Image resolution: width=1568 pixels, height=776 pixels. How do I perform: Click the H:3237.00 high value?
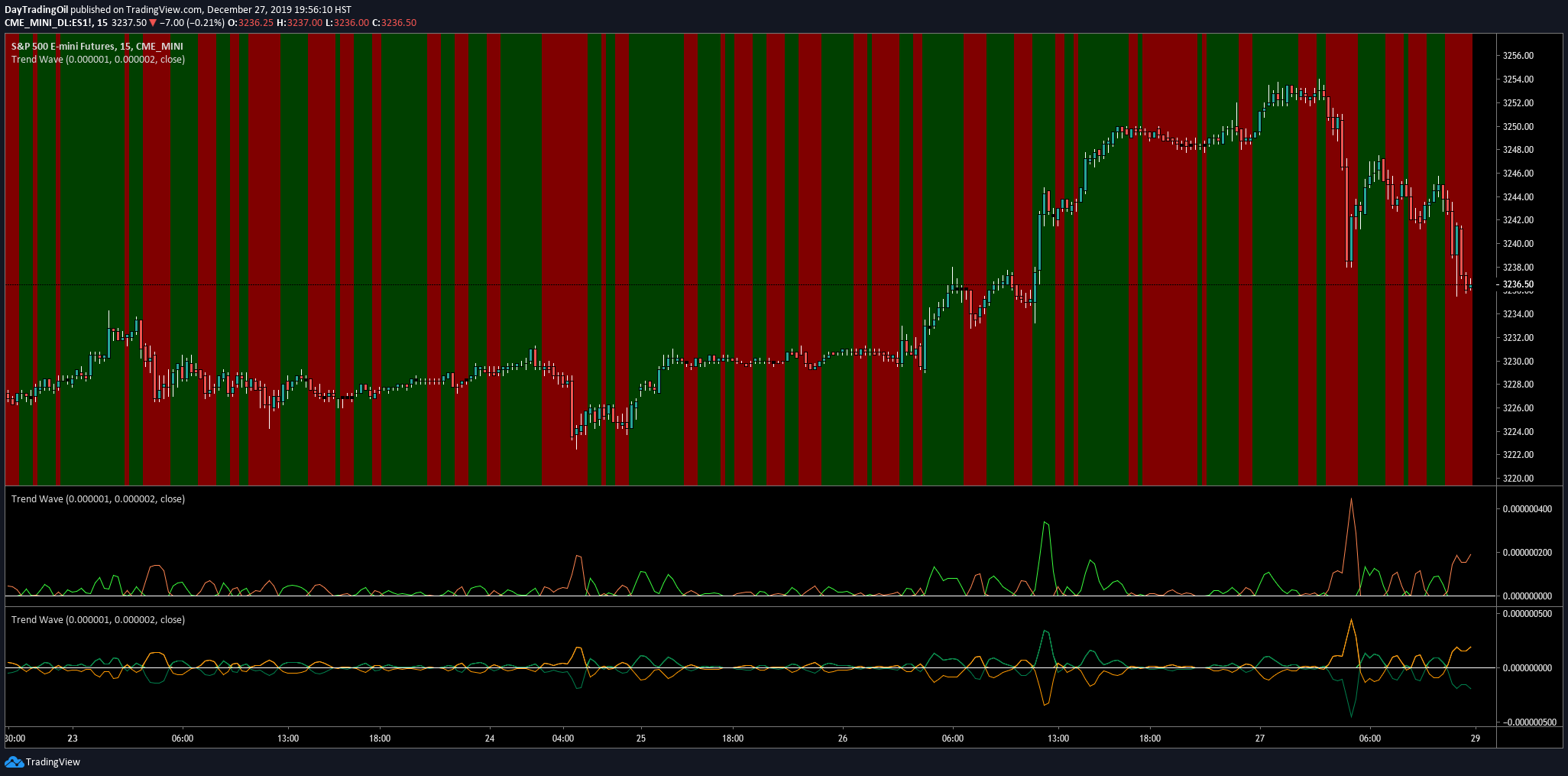pos(299,23)
